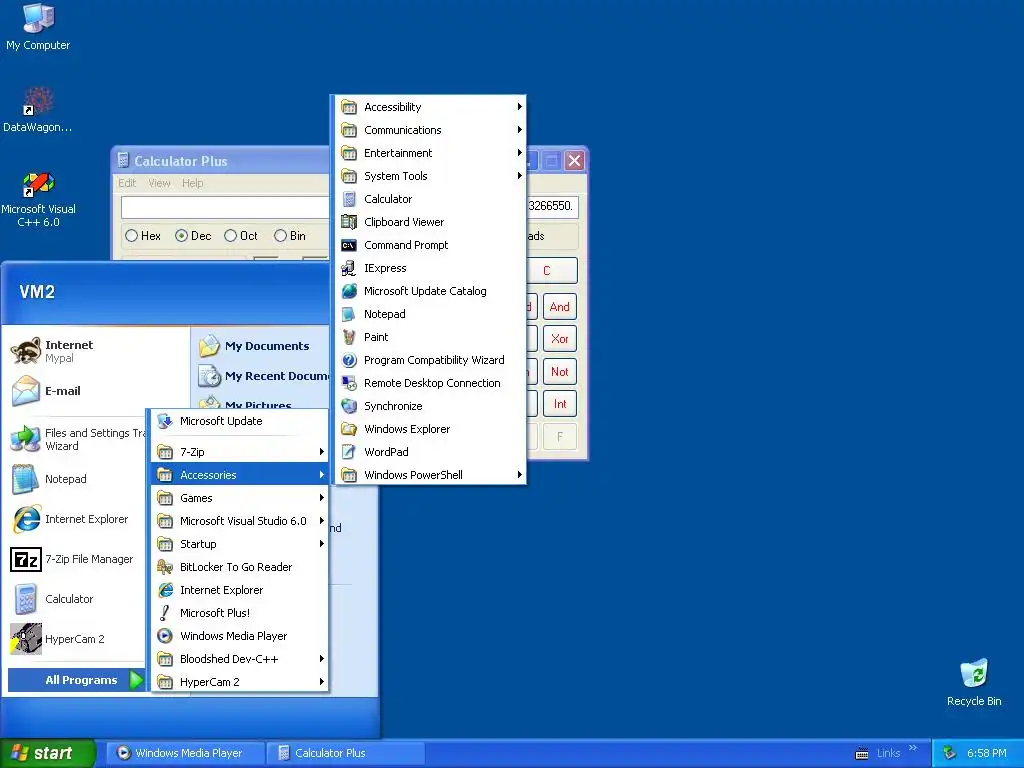This screenshot has height=768, width=1024.
Task: Open Microsoft Visual C++ 6.0 desktop icon
Action: point(38,199)
